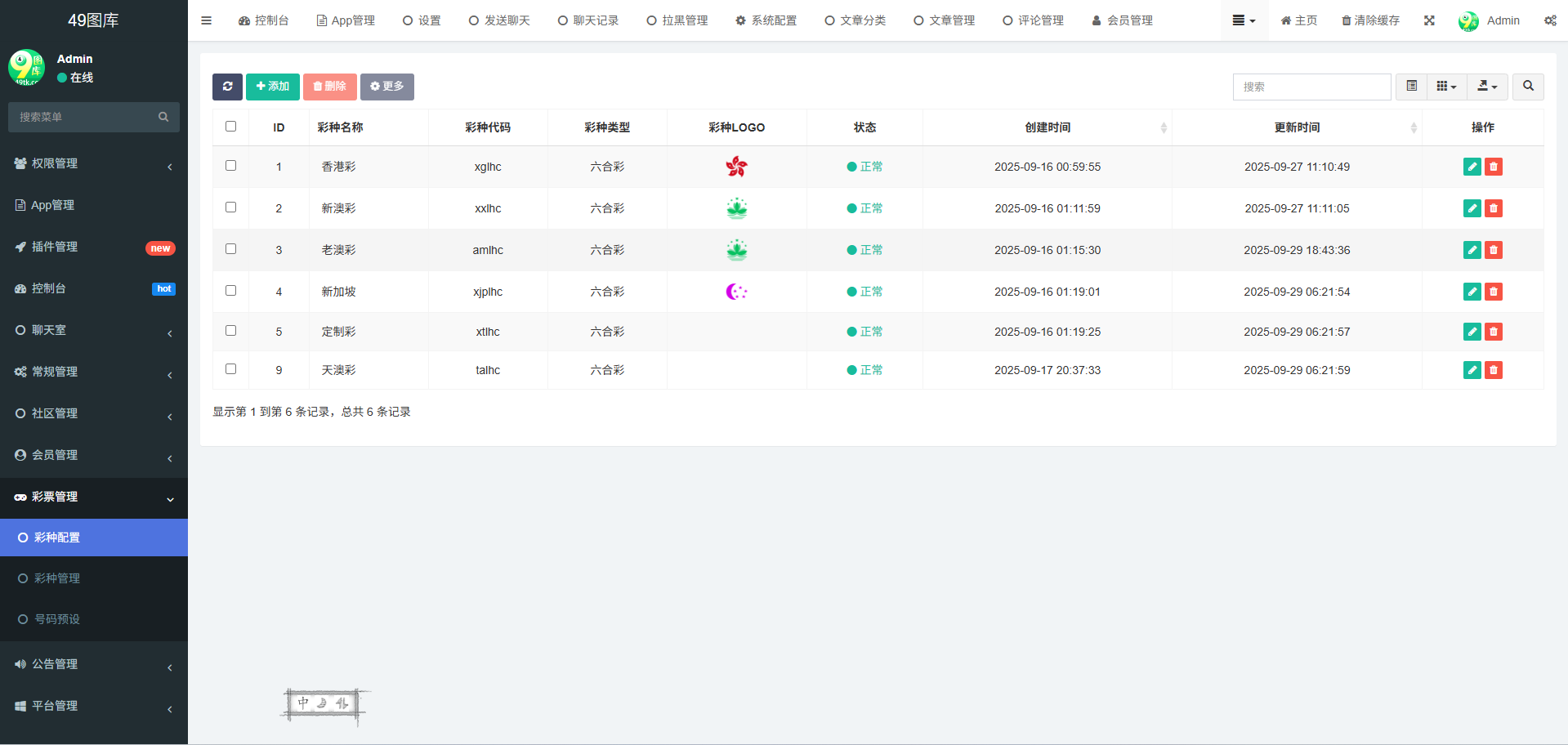Toggle the sidebar hamburger menu icon
This screenshot has width=1568, height=745.
[x=206, y=20]
